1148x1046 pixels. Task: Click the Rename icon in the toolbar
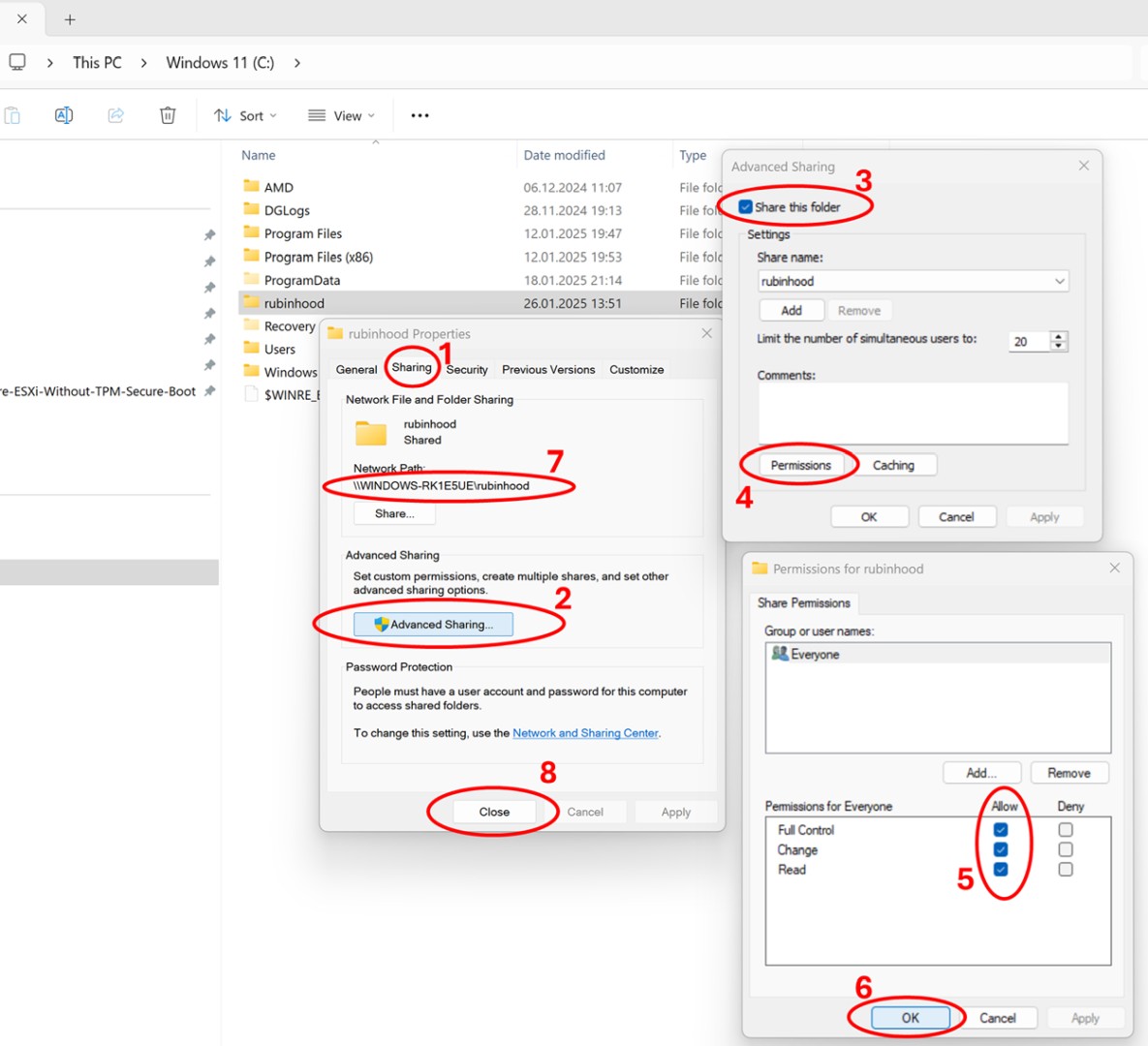64,115
